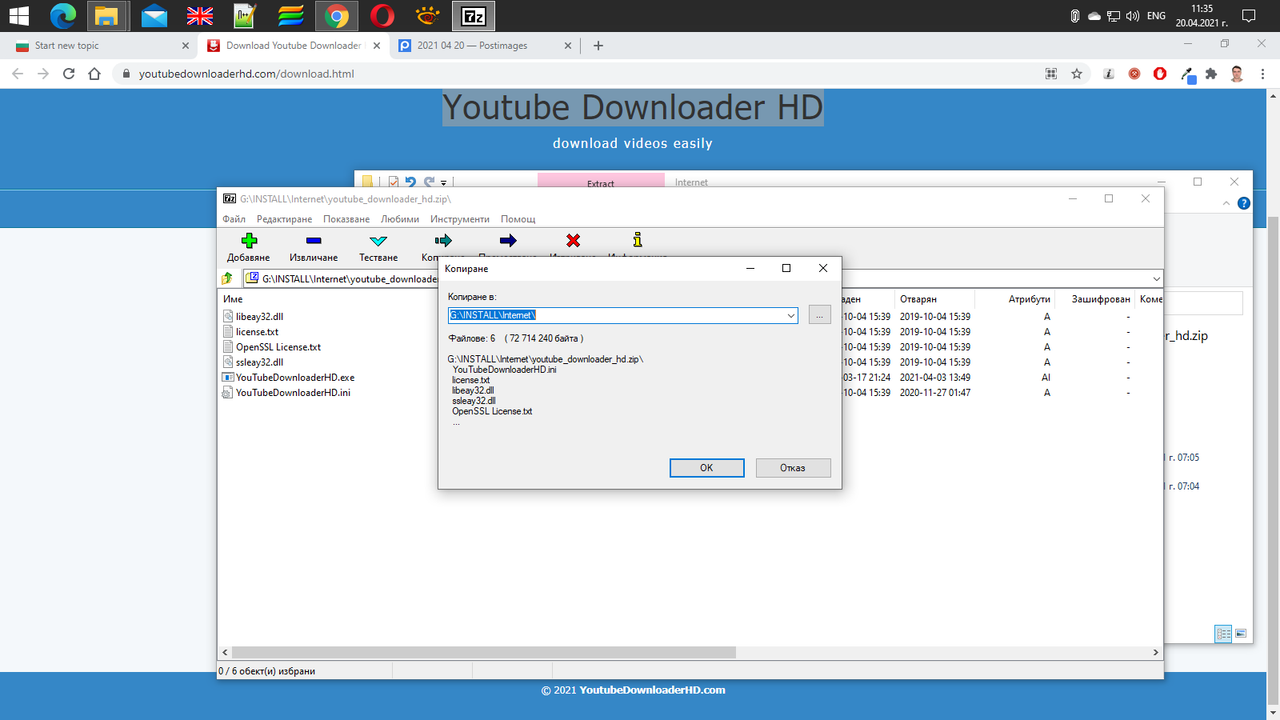The image size is (1280, 720).
Task: Sort by Атрибути column header
Action: pos(1029,299)
